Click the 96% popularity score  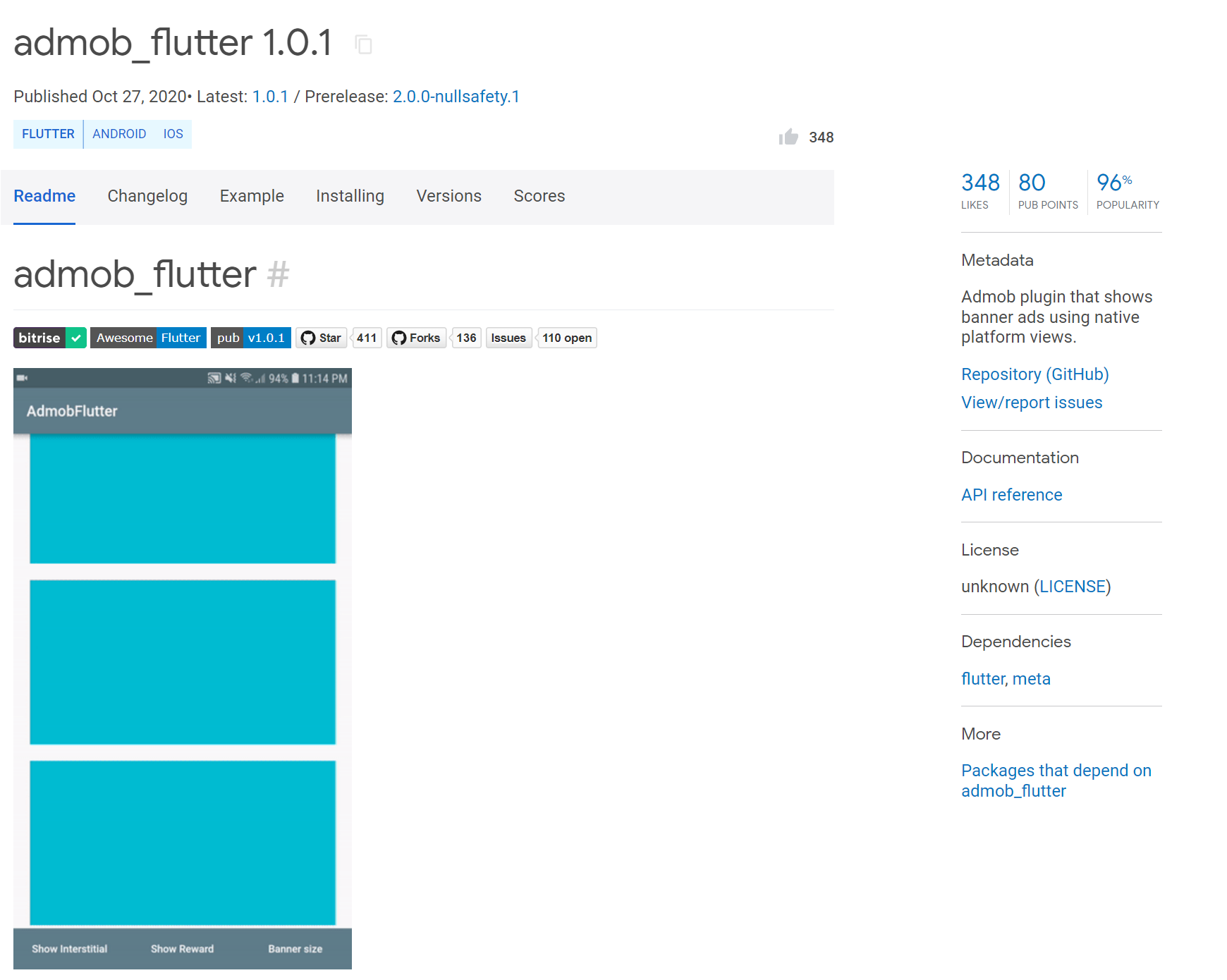click(1128, 191)
